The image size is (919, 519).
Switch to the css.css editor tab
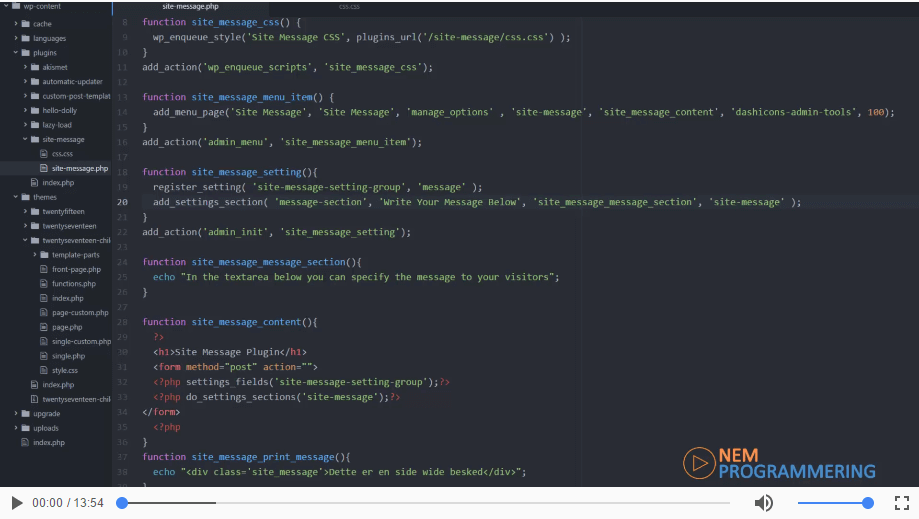point(349,6)
